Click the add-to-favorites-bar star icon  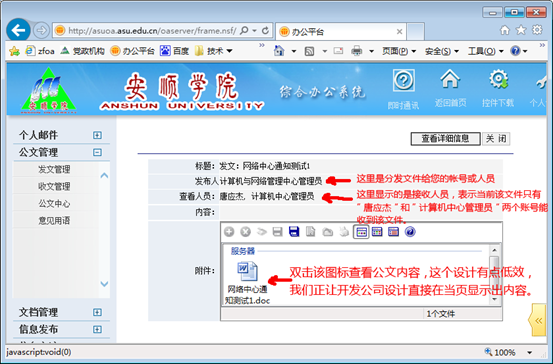(14, 51)
